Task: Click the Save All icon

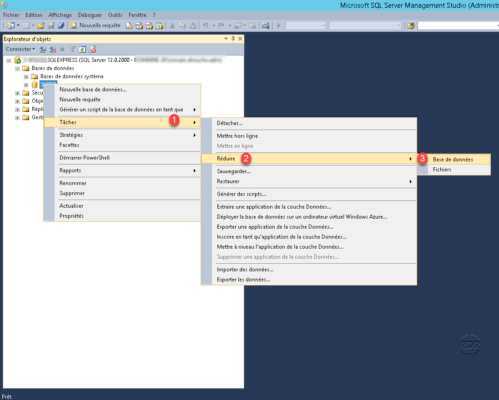Action: tap(61, 26)
